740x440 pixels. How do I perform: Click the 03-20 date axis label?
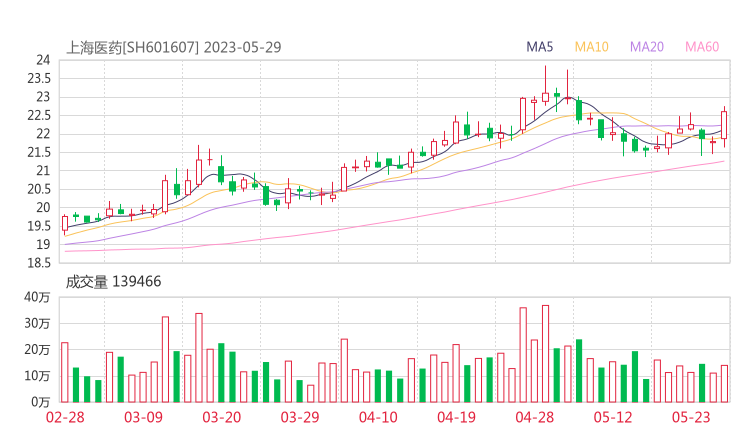(x=222, y=417)
